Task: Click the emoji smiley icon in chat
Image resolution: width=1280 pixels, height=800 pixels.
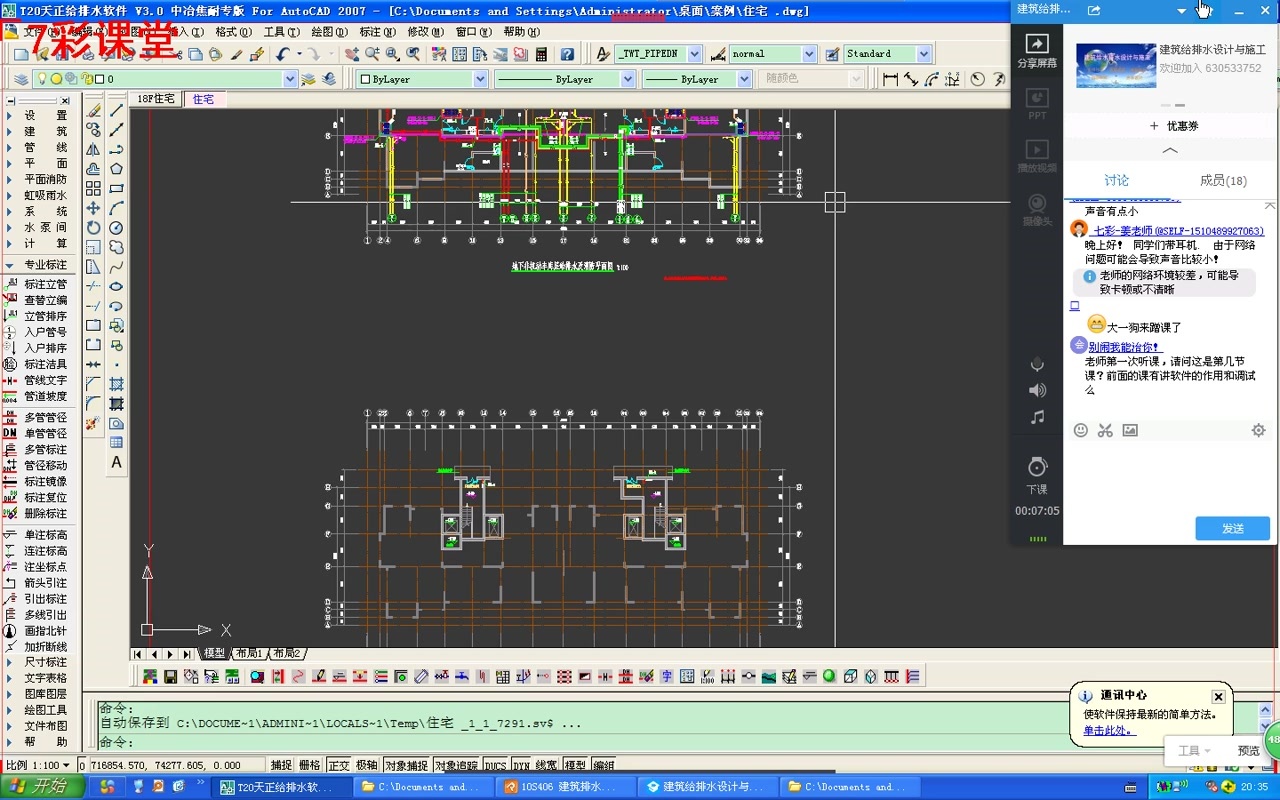Action: tap(1081, 430)
